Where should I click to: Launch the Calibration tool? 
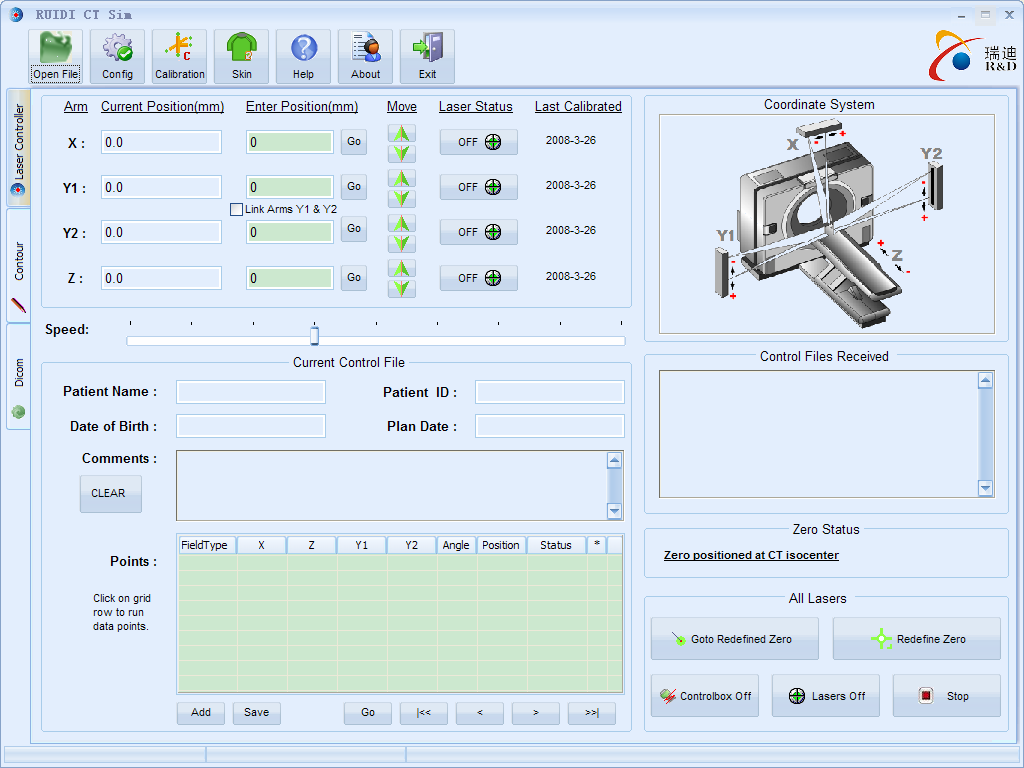coord(179,56)
